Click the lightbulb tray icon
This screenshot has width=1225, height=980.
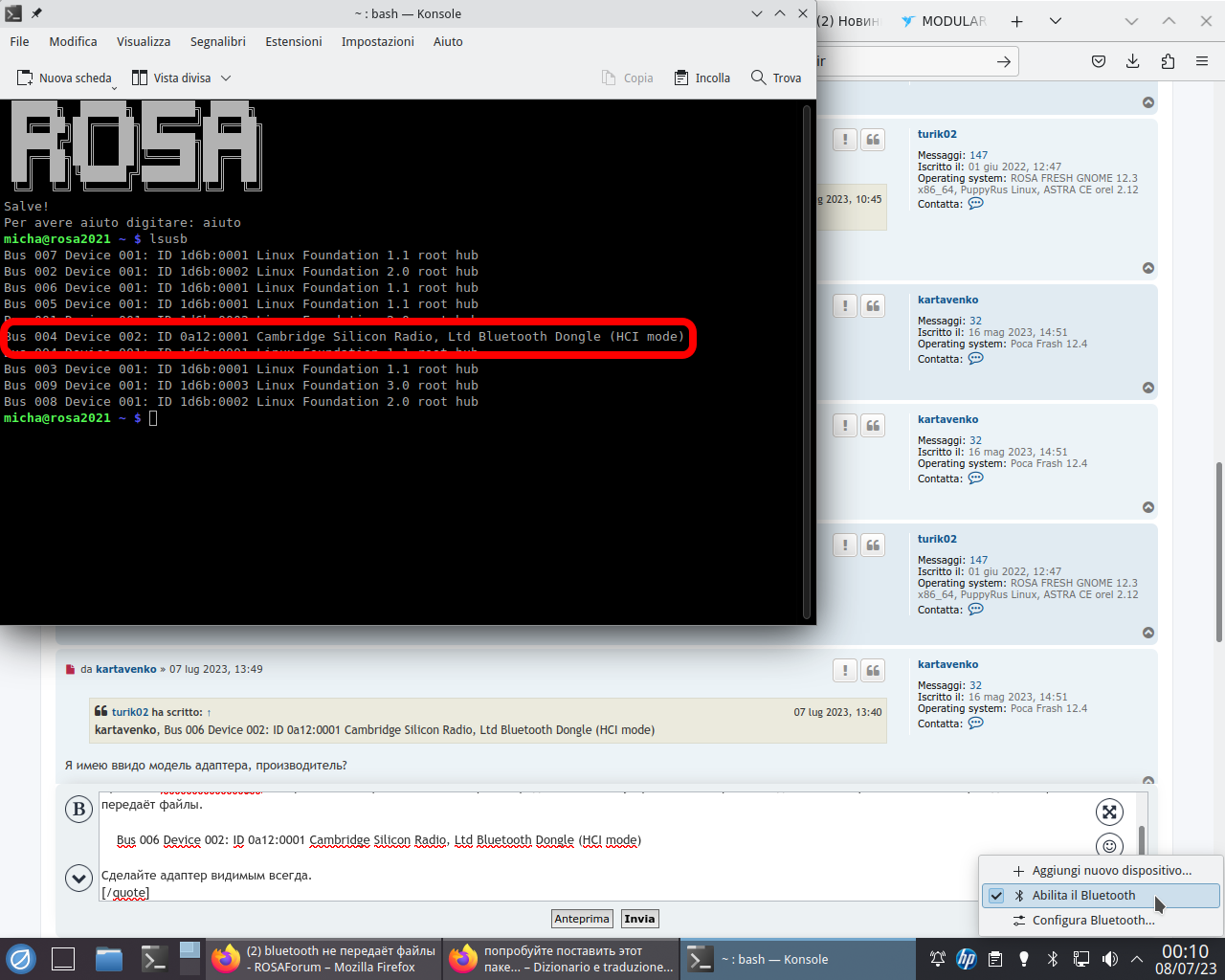click(1024, 959)
